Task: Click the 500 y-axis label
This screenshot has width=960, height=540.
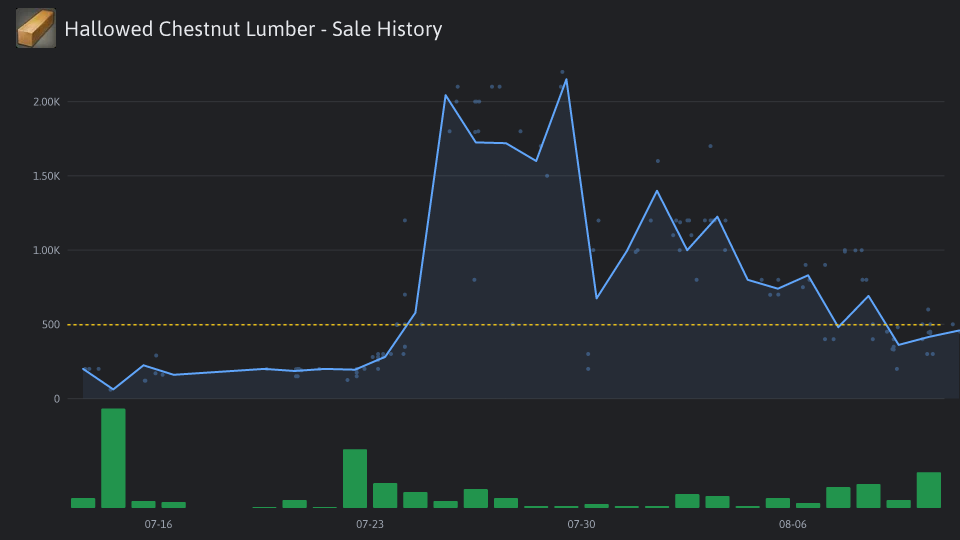Action: pyautogui.click(x=51, y=324)
